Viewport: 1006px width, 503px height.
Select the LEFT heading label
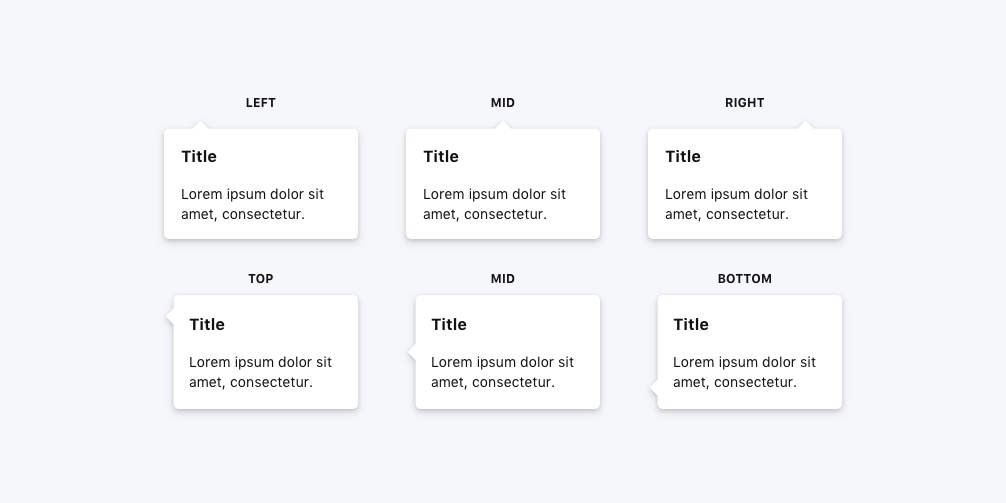pyautogui.click(x=261, y=103)
